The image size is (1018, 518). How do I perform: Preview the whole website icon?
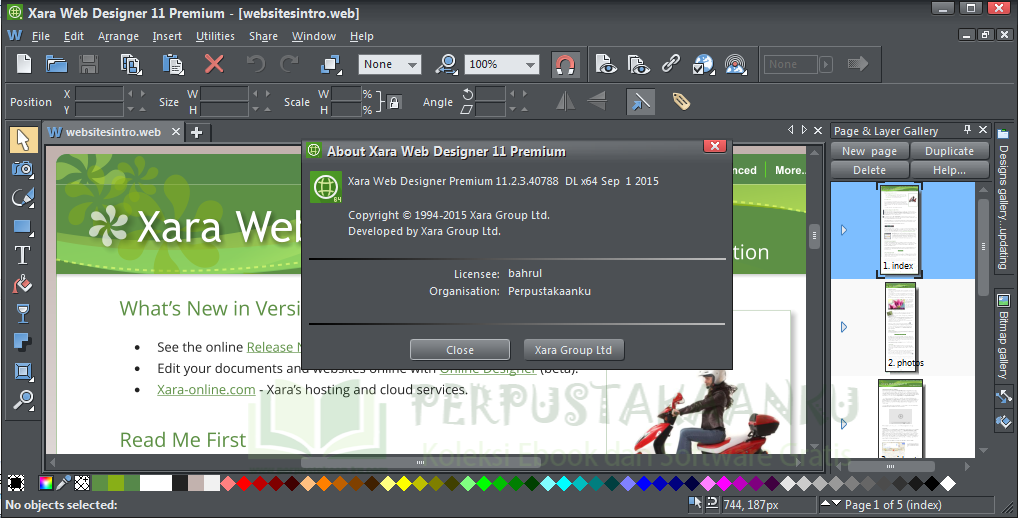[639, 64]
